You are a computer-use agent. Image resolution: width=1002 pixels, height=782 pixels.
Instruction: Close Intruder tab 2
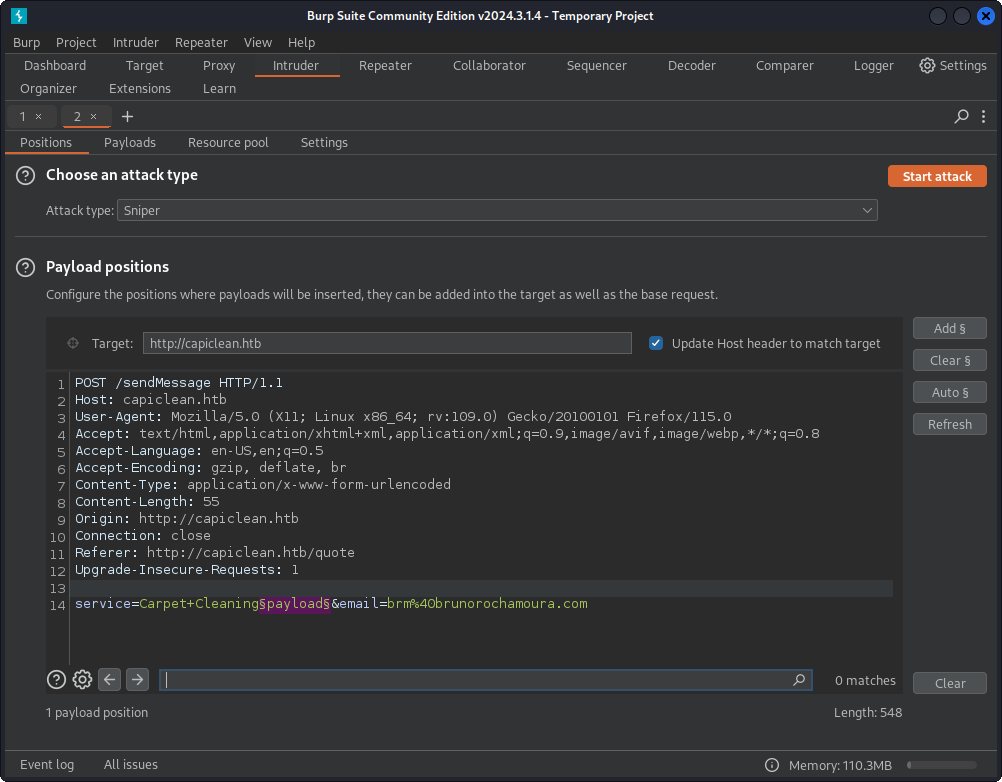93,116
